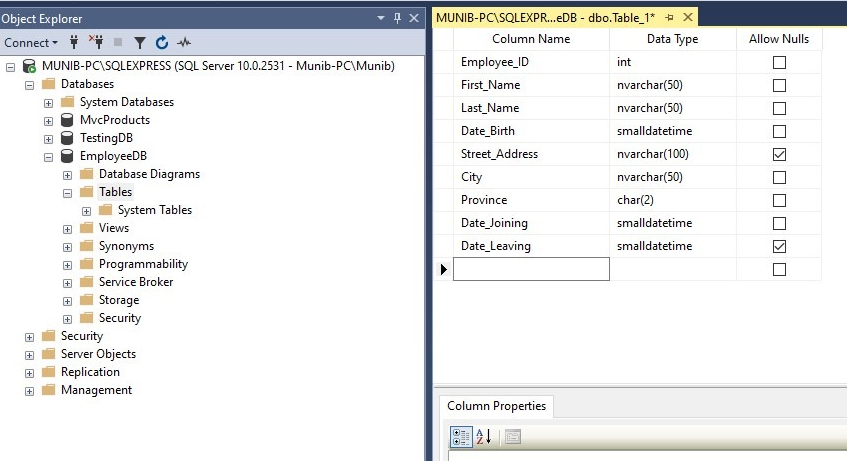This screenshot has height=461, width=847.
Task: Open the Object Explorer window position arrow
Action: (381, 18)
